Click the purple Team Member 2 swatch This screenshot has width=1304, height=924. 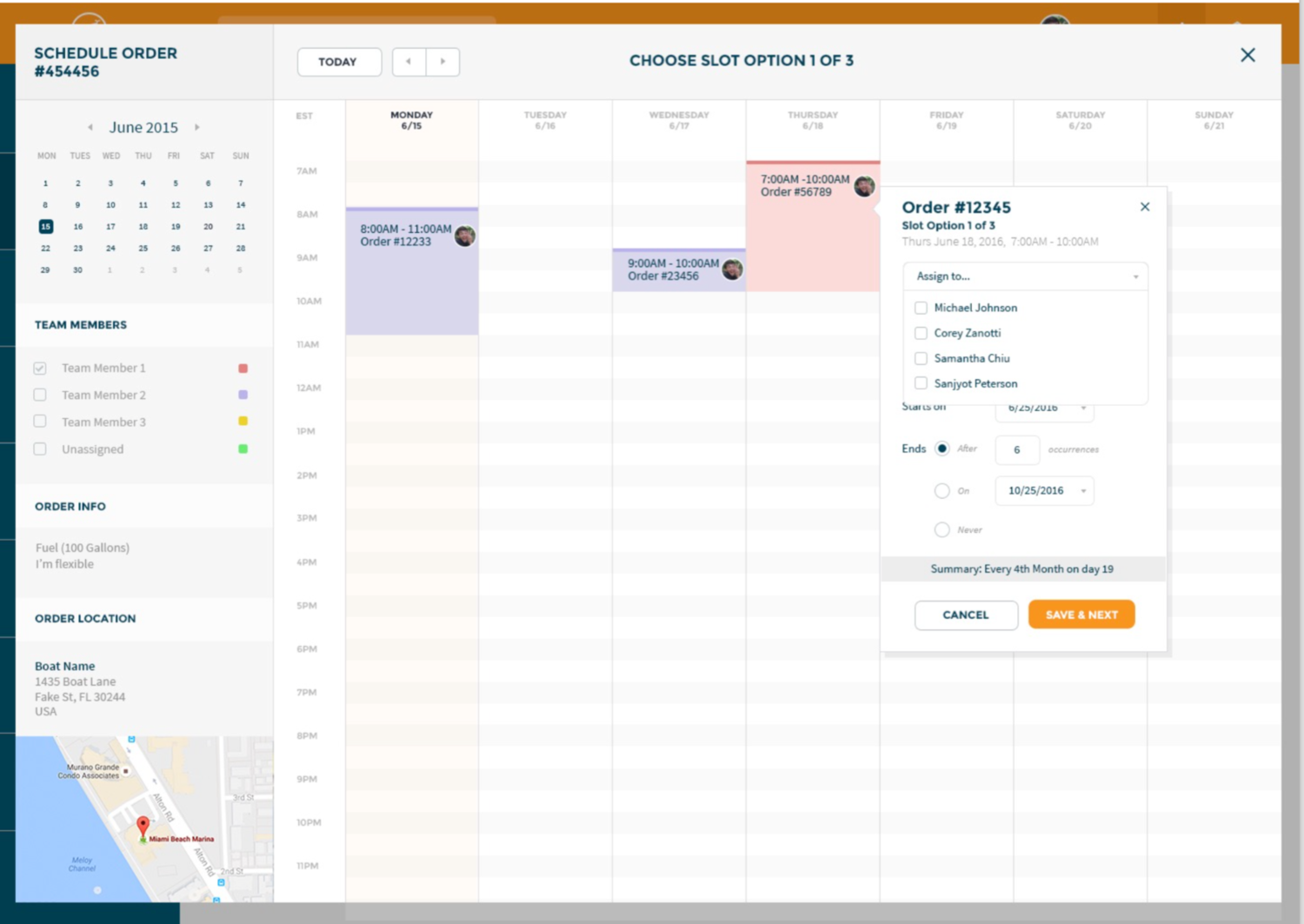click(243, 395)
